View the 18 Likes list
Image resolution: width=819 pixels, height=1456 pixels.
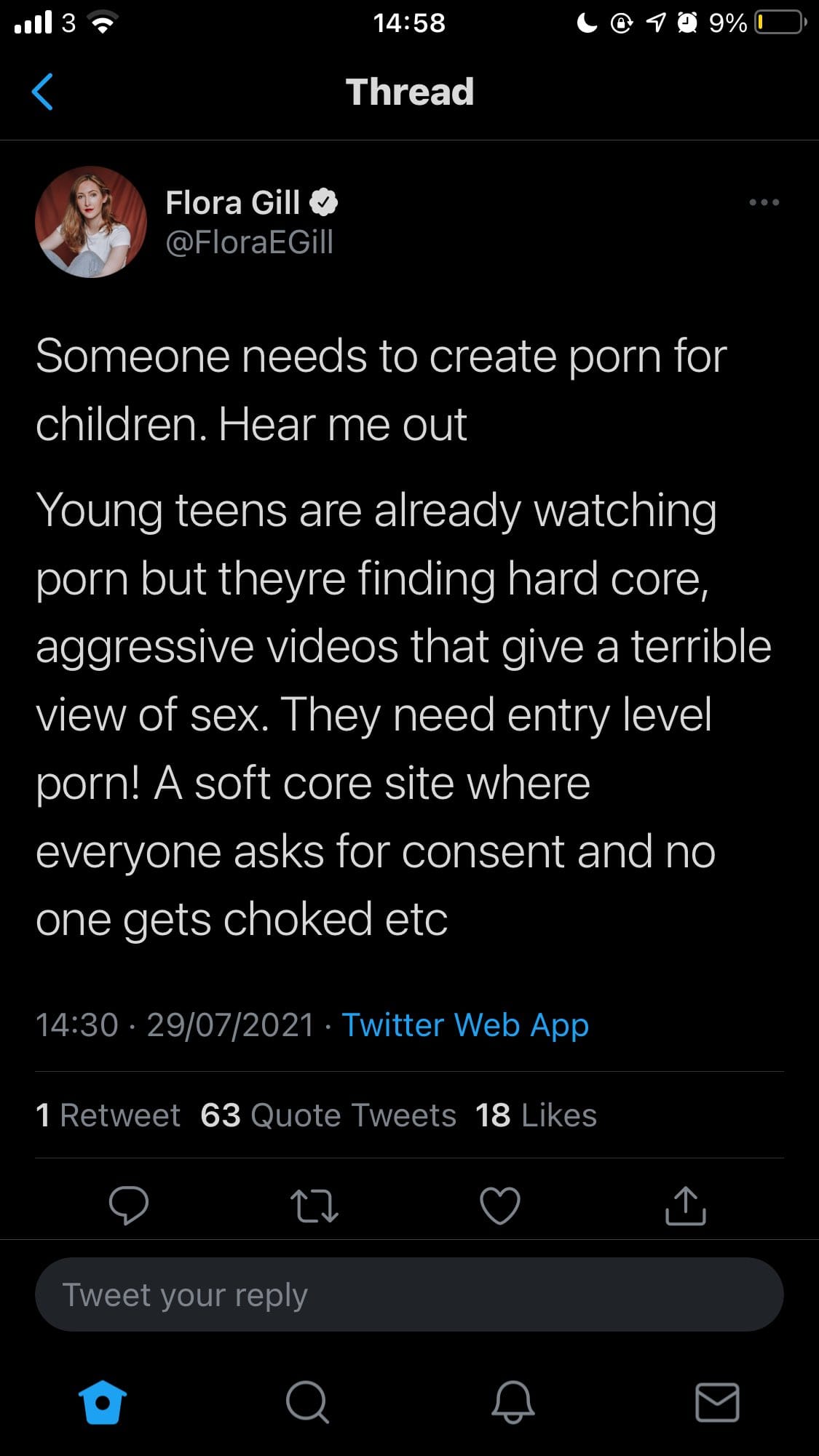pyautogui.click(x=536, y=1115)
